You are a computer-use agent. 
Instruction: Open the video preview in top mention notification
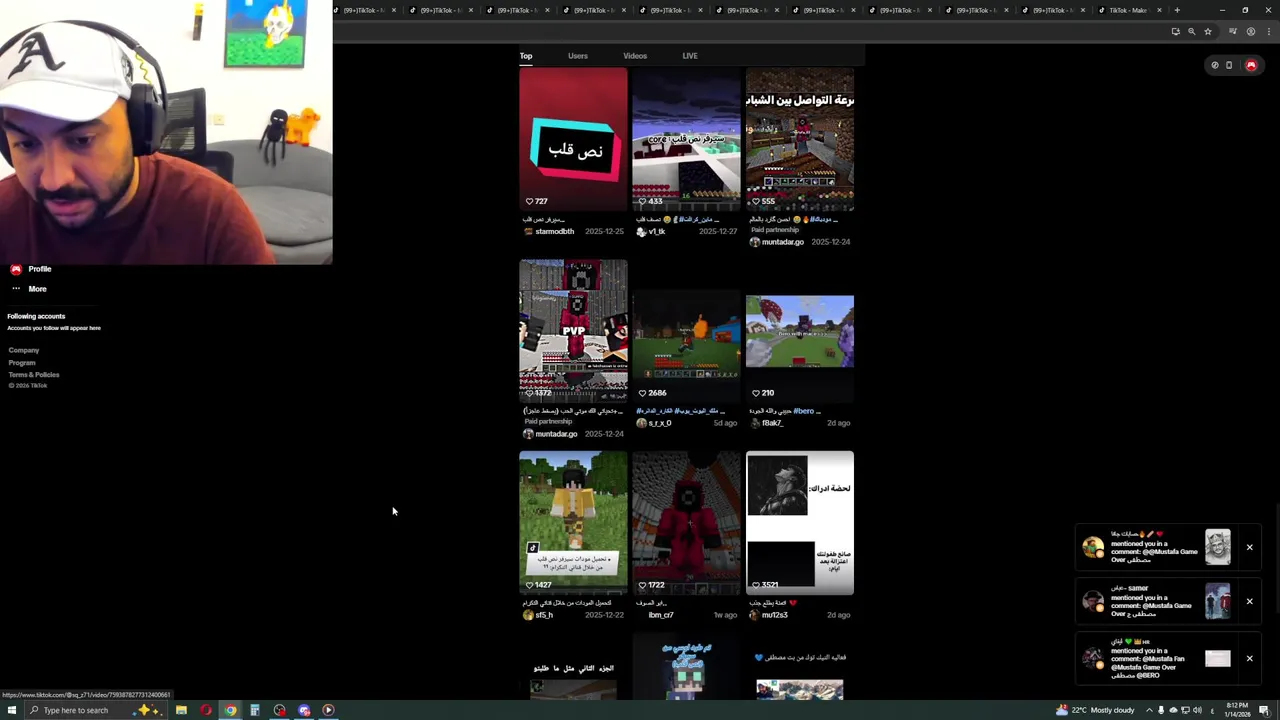point(1217,547)
